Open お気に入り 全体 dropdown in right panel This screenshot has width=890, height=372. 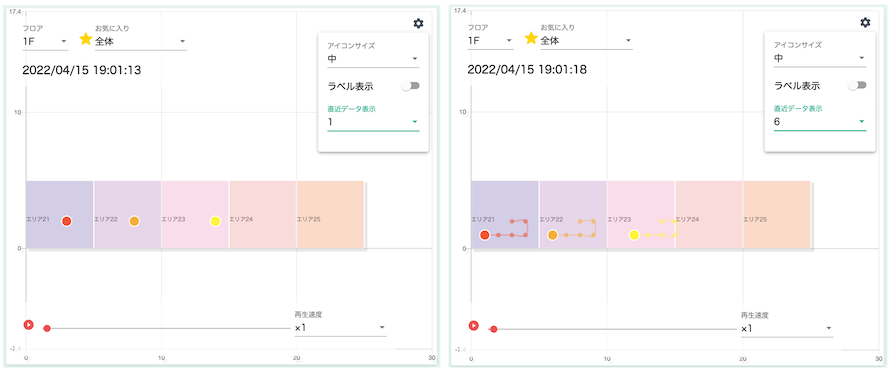[x=586, y=40]
